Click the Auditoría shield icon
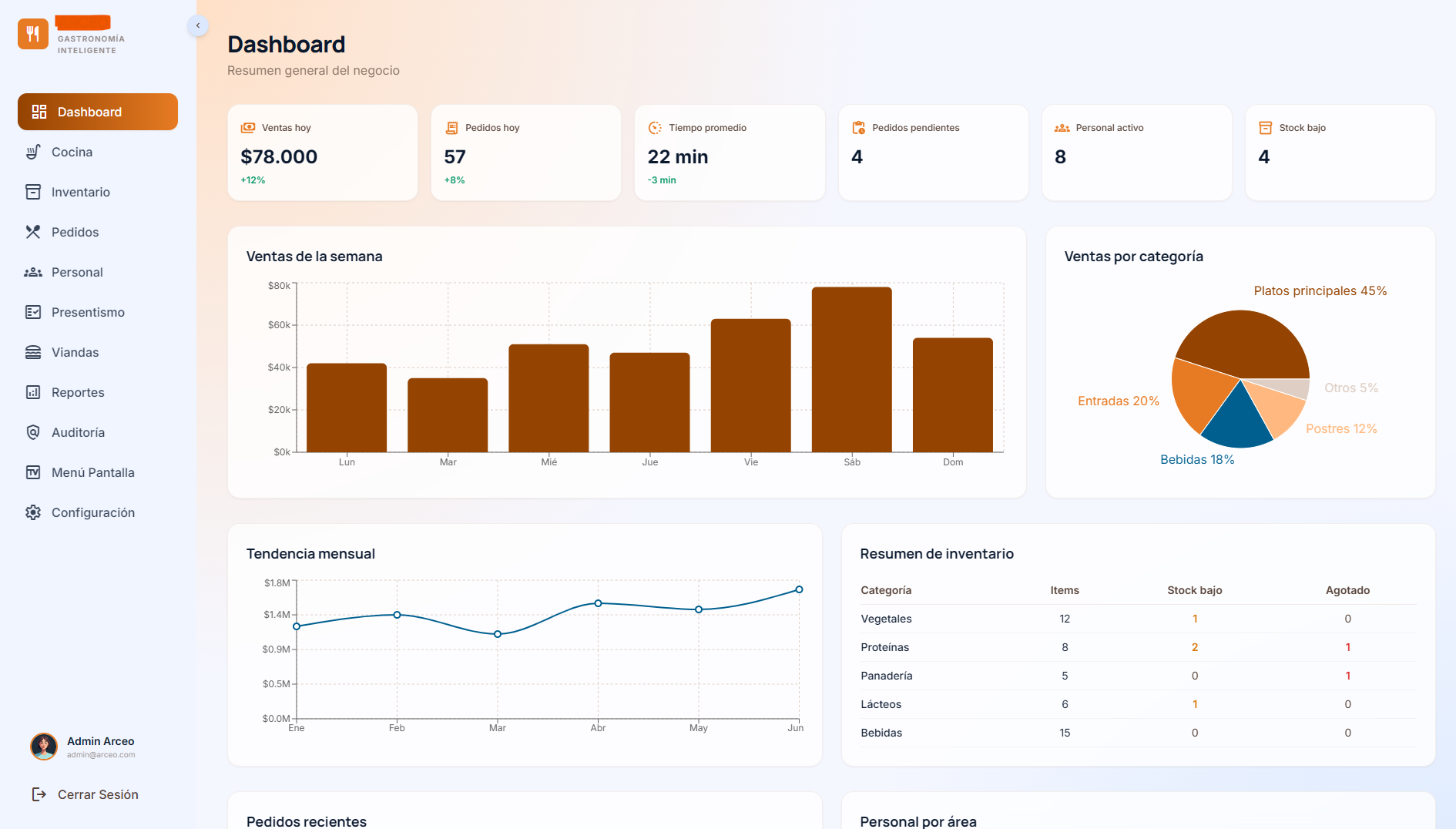 (33, 432)
